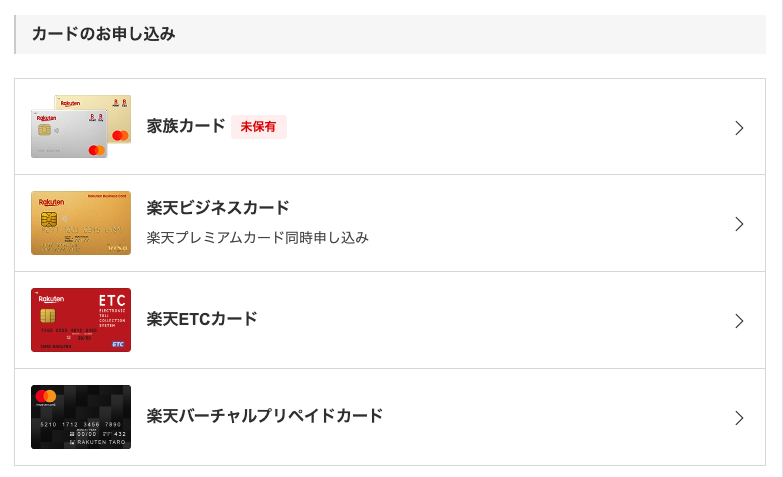
Task: Expand the 家族カード row chevron
Action: tap(739, 127)
